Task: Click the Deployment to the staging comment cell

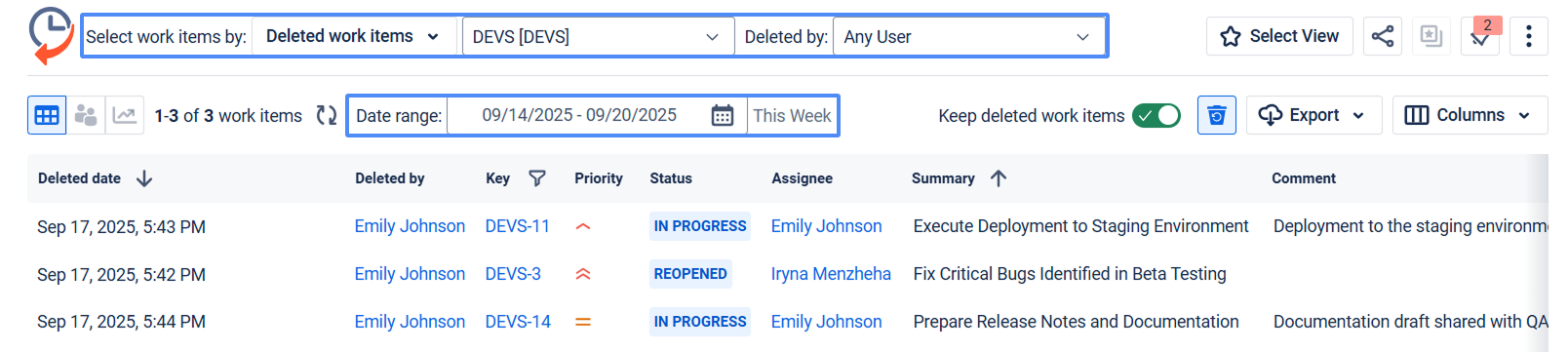Action: coord(1410,226)
